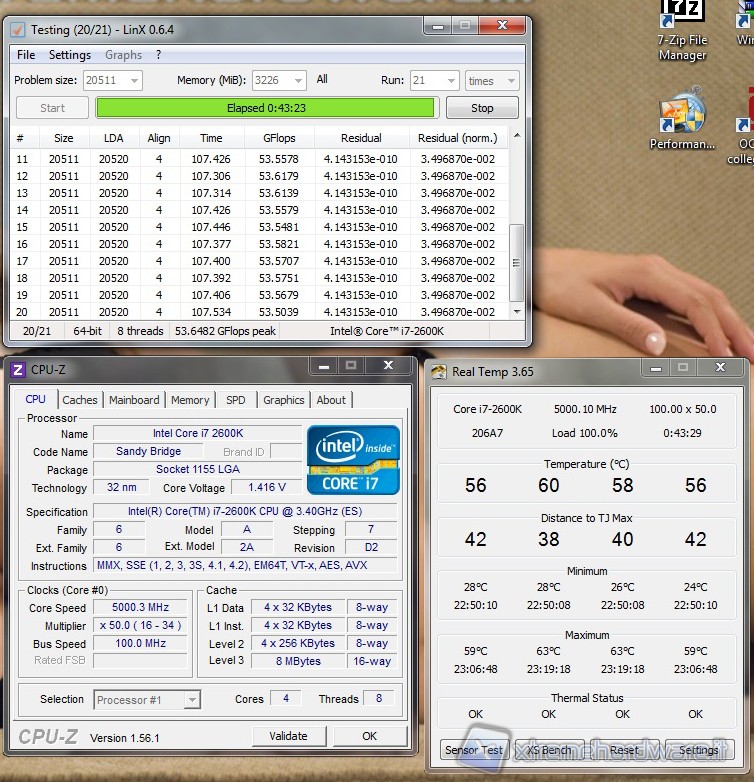The height and width of the screenshot is (782, 754).
Task: Click the CPU-Z purple Z title icon
Action: [18, 370]
